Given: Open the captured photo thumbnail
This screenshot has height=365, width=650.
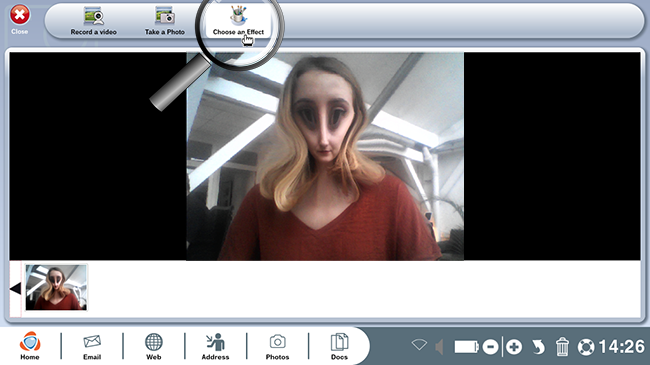Looking at the screenshot, I should (56, 287).
